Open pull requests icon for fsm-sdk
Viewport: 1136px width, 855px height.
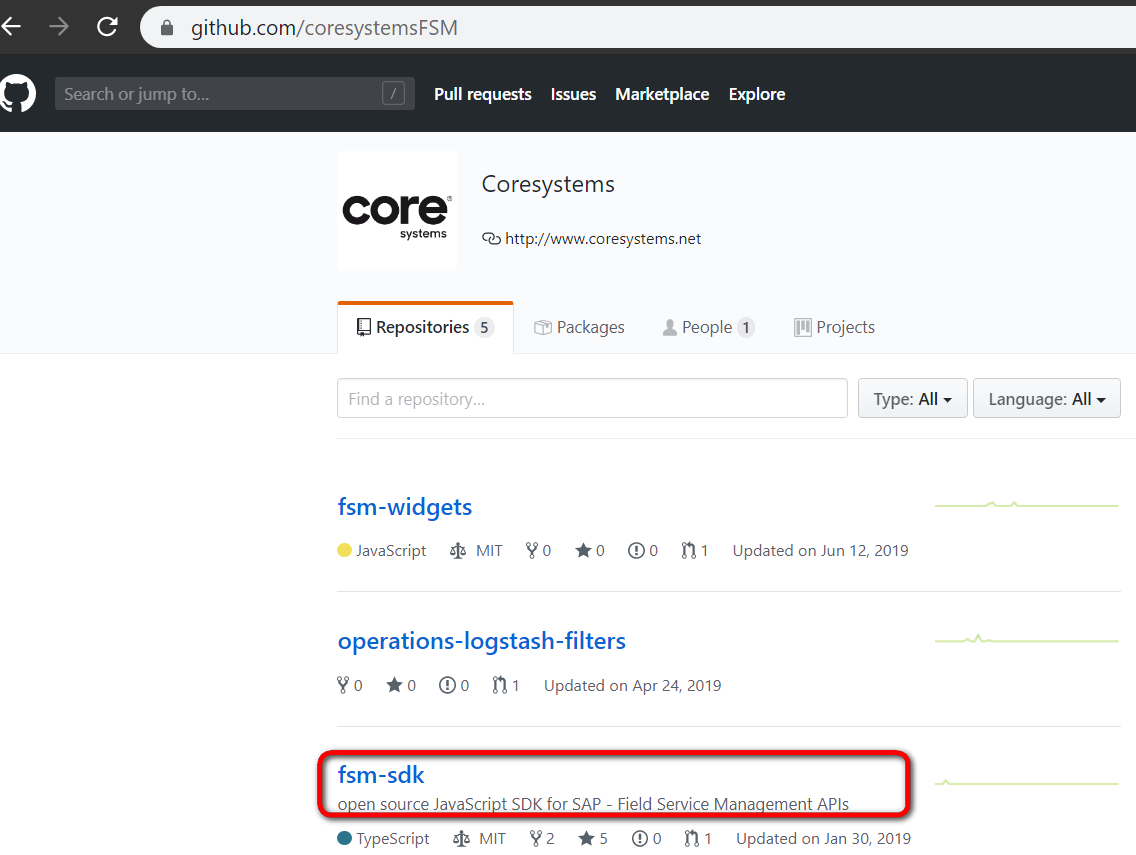(x=692, y=838)
